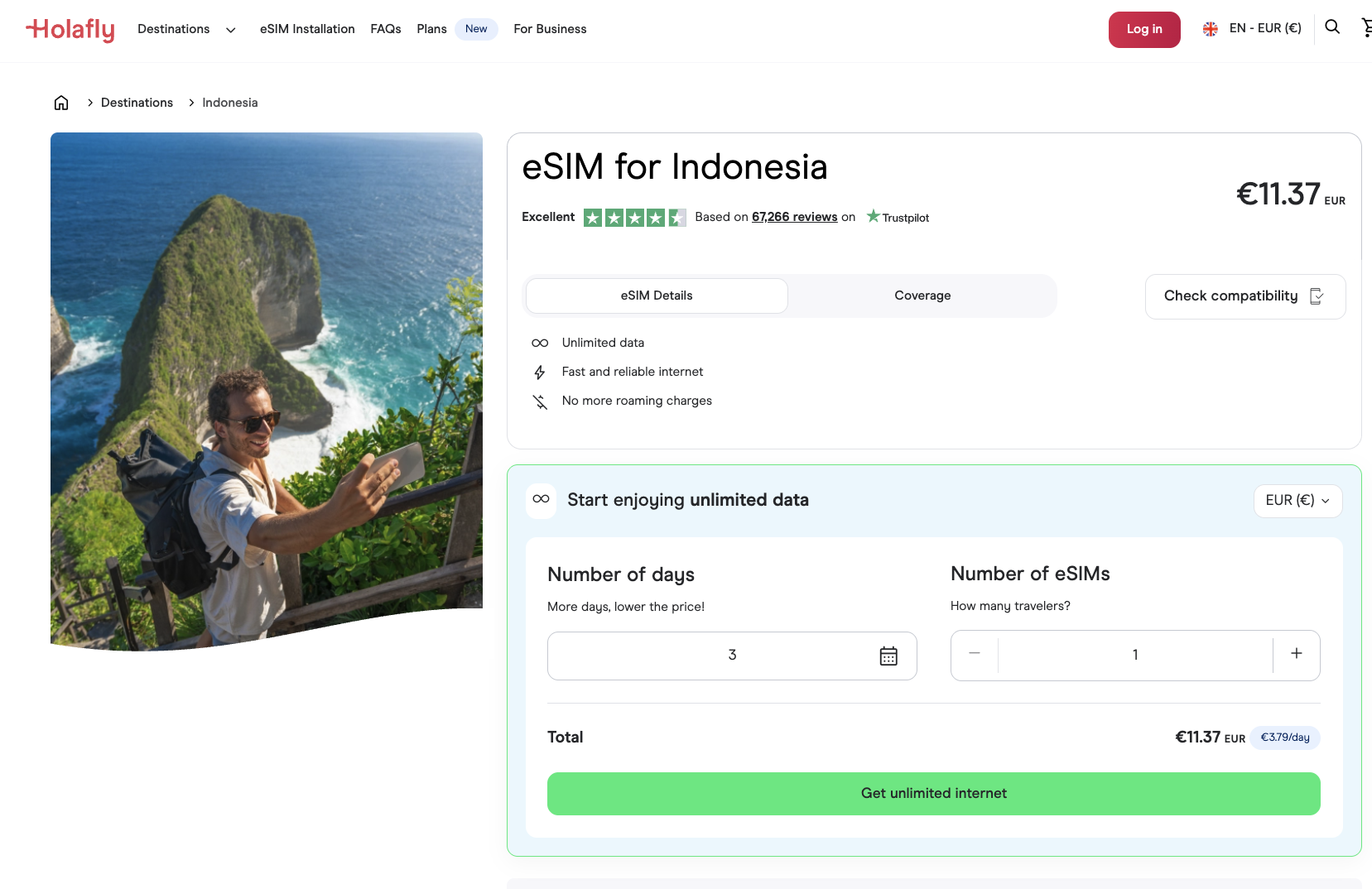Click the home breadcrumb icon
This screenshot has height=889, width=1372.
tap(60, 102)
